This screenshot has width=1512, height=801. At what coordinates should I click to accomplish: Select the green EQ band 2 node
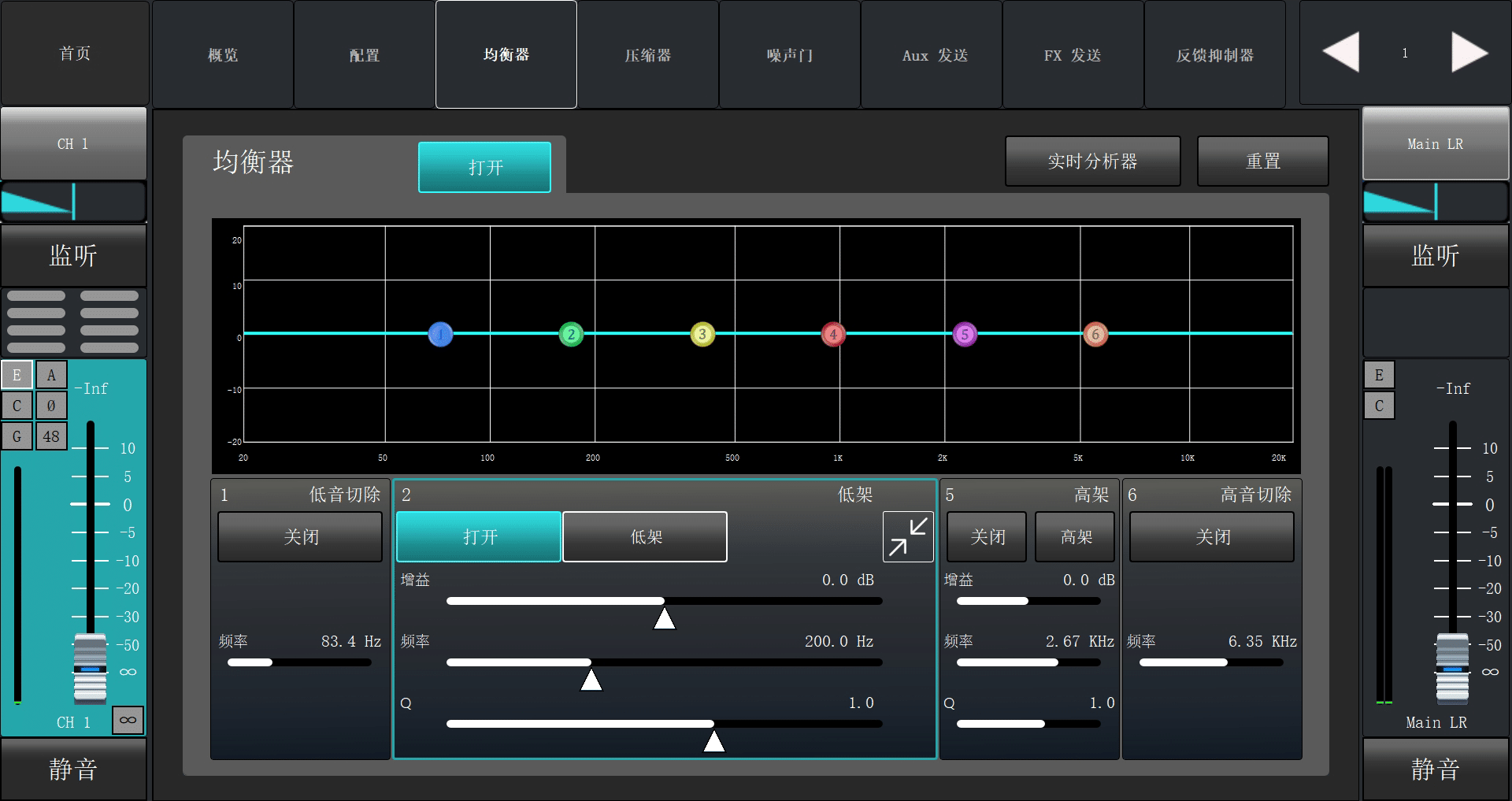[571, 334]
